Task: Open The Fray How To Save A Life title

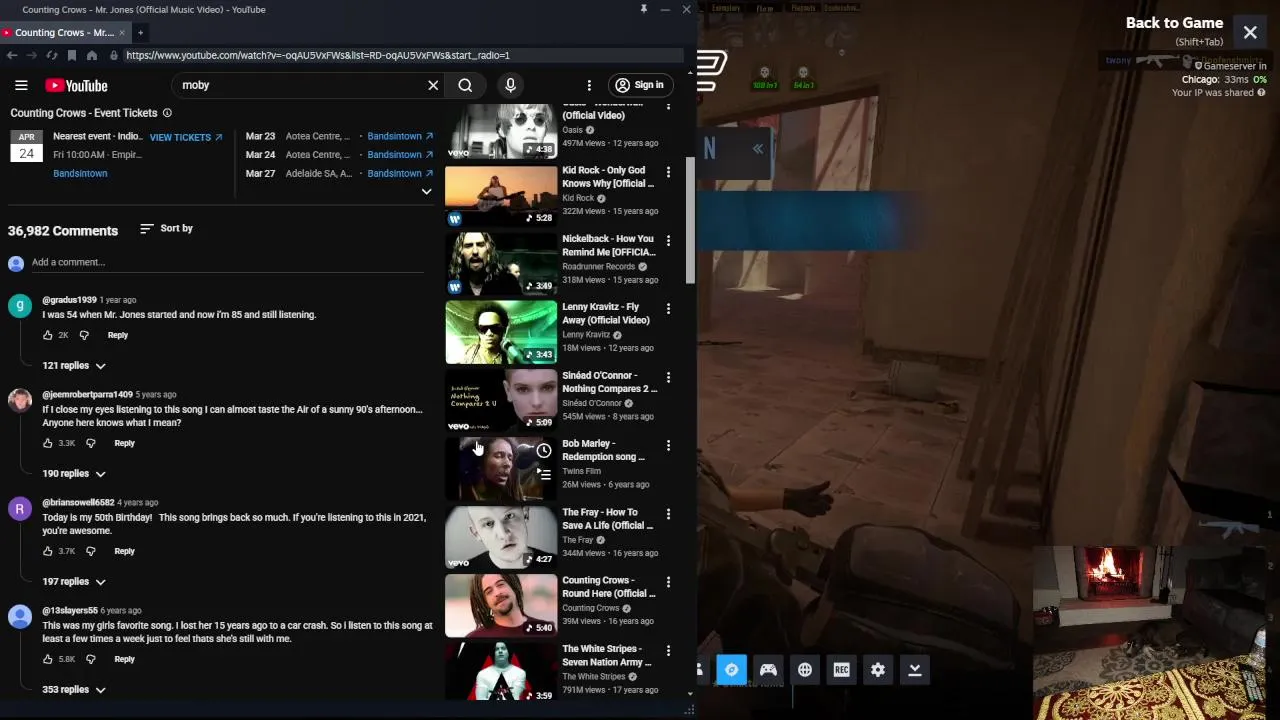Action: tap(607, 519)
